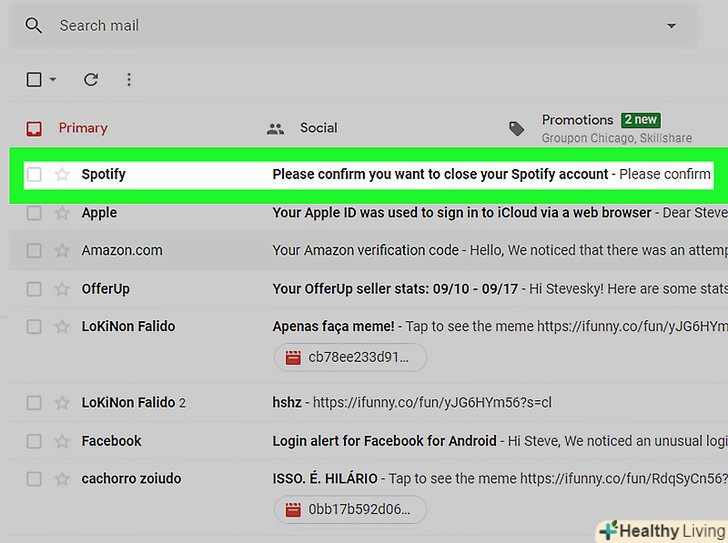Open the More three-dot menu
This screenshot has width=728, height=543.
(129, 79)
